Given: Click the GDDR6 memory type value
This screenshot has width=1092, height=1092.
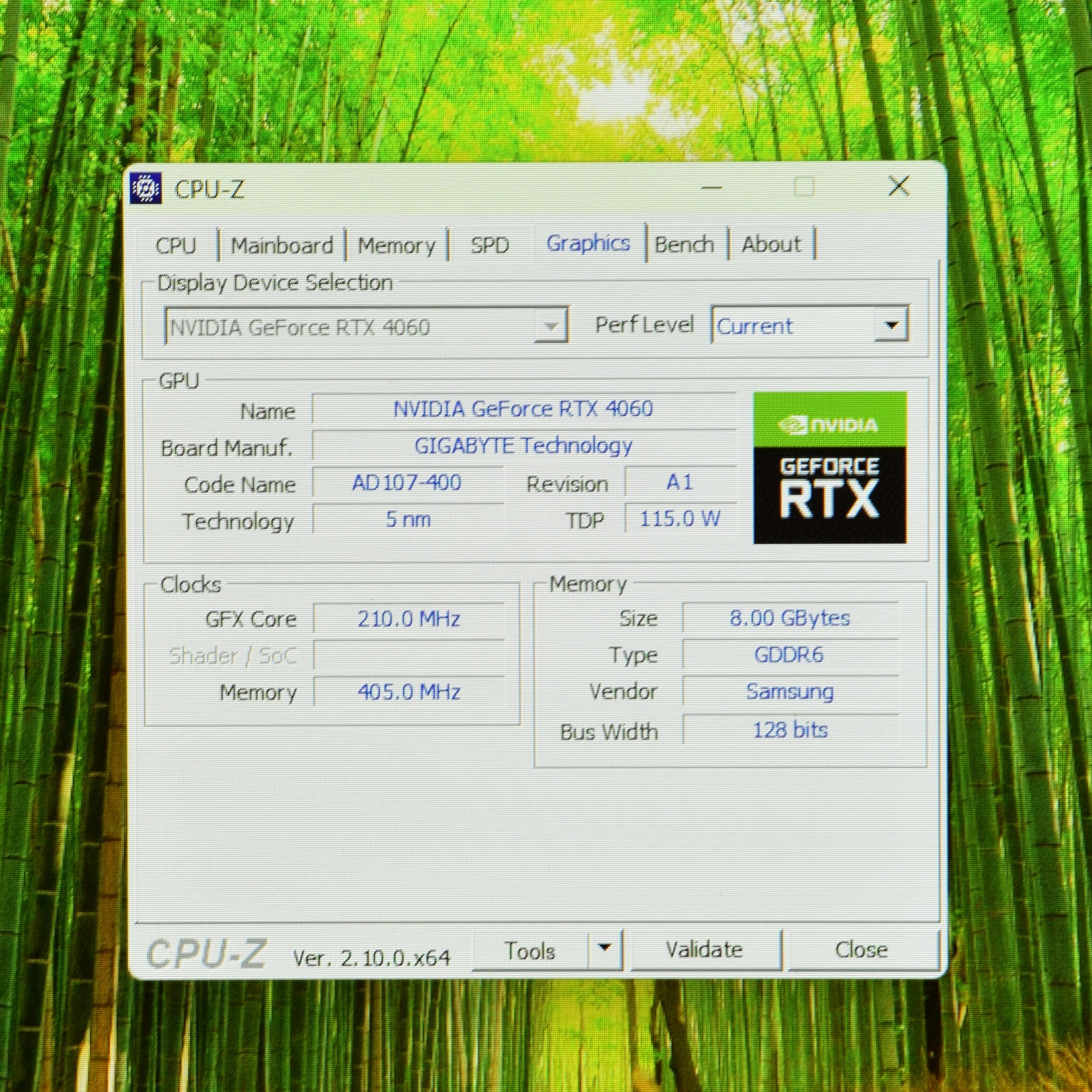Looking at the screenshot, I should coord(790,655).
